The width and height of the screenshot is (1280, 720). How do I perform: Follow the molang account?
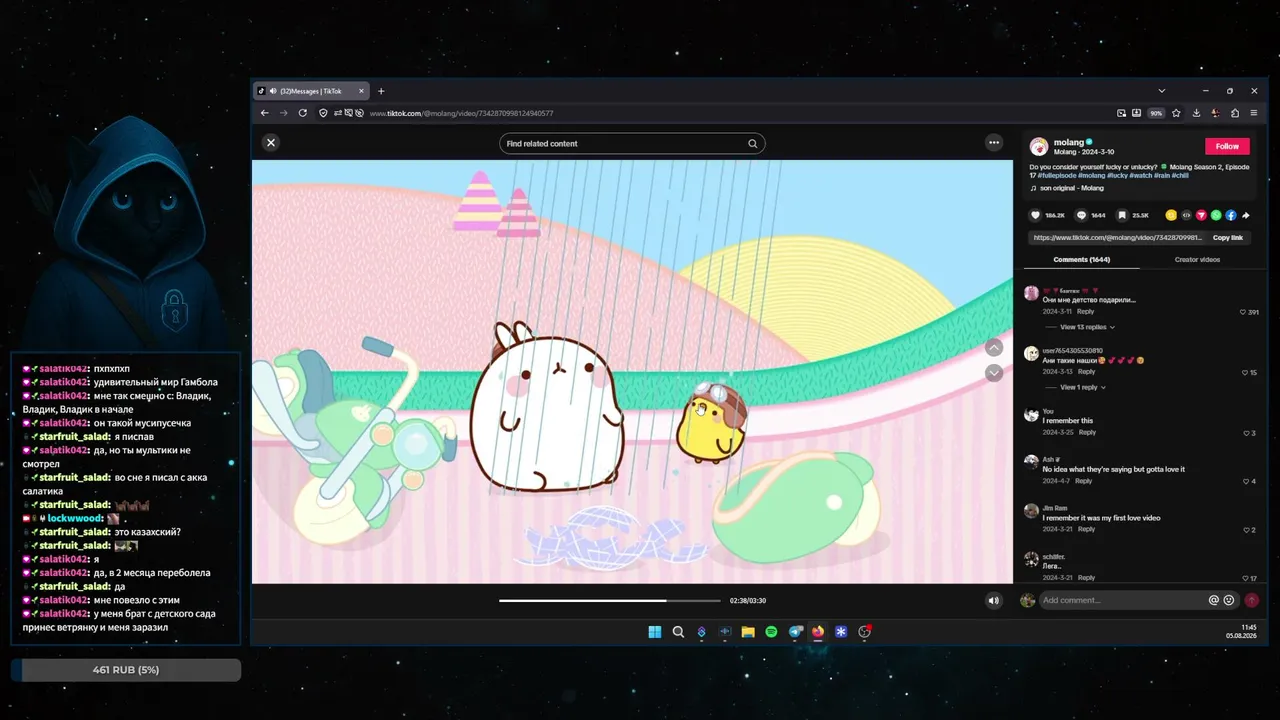1227,146
